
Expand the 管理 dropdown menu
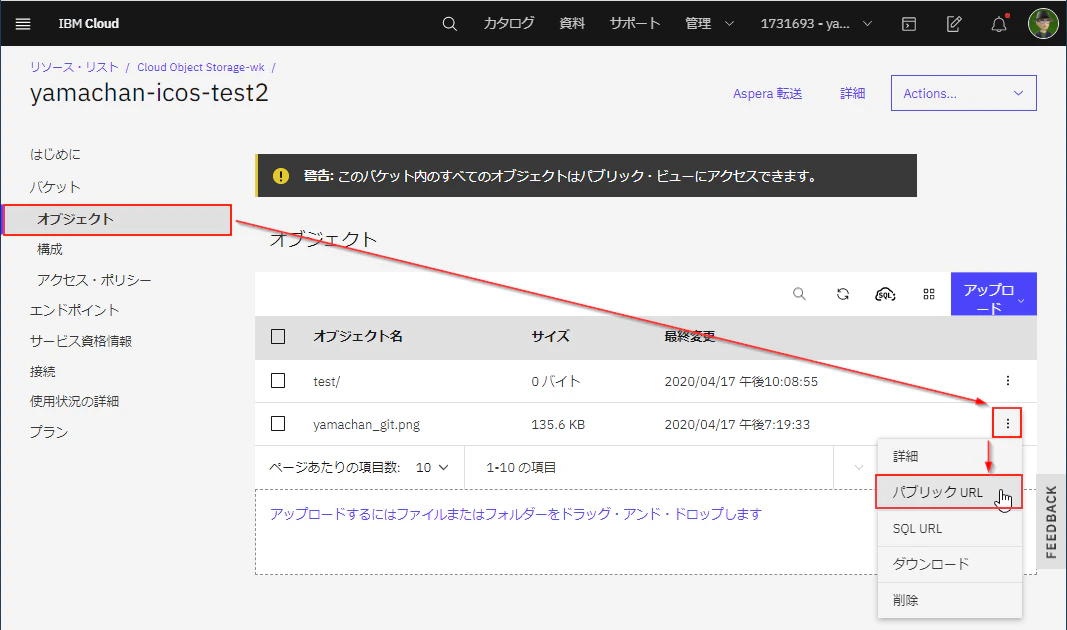709,24
